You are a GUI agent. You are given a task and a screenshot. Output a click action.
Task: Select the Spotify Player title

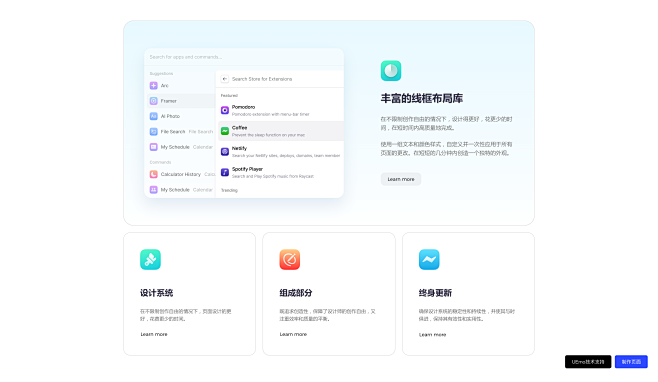pos(248,169)
